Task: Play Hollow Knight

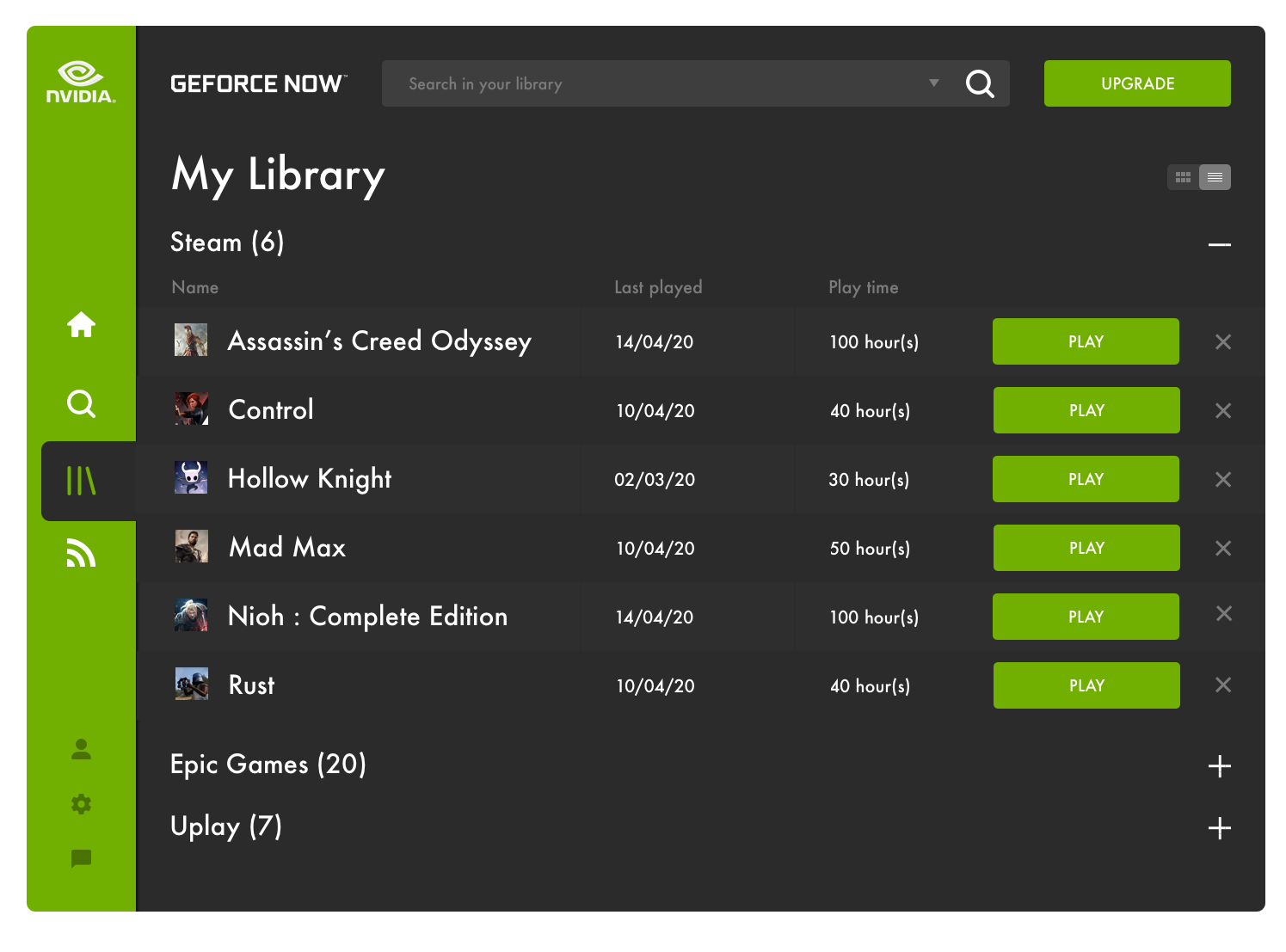Action: tap(1086, 479)
